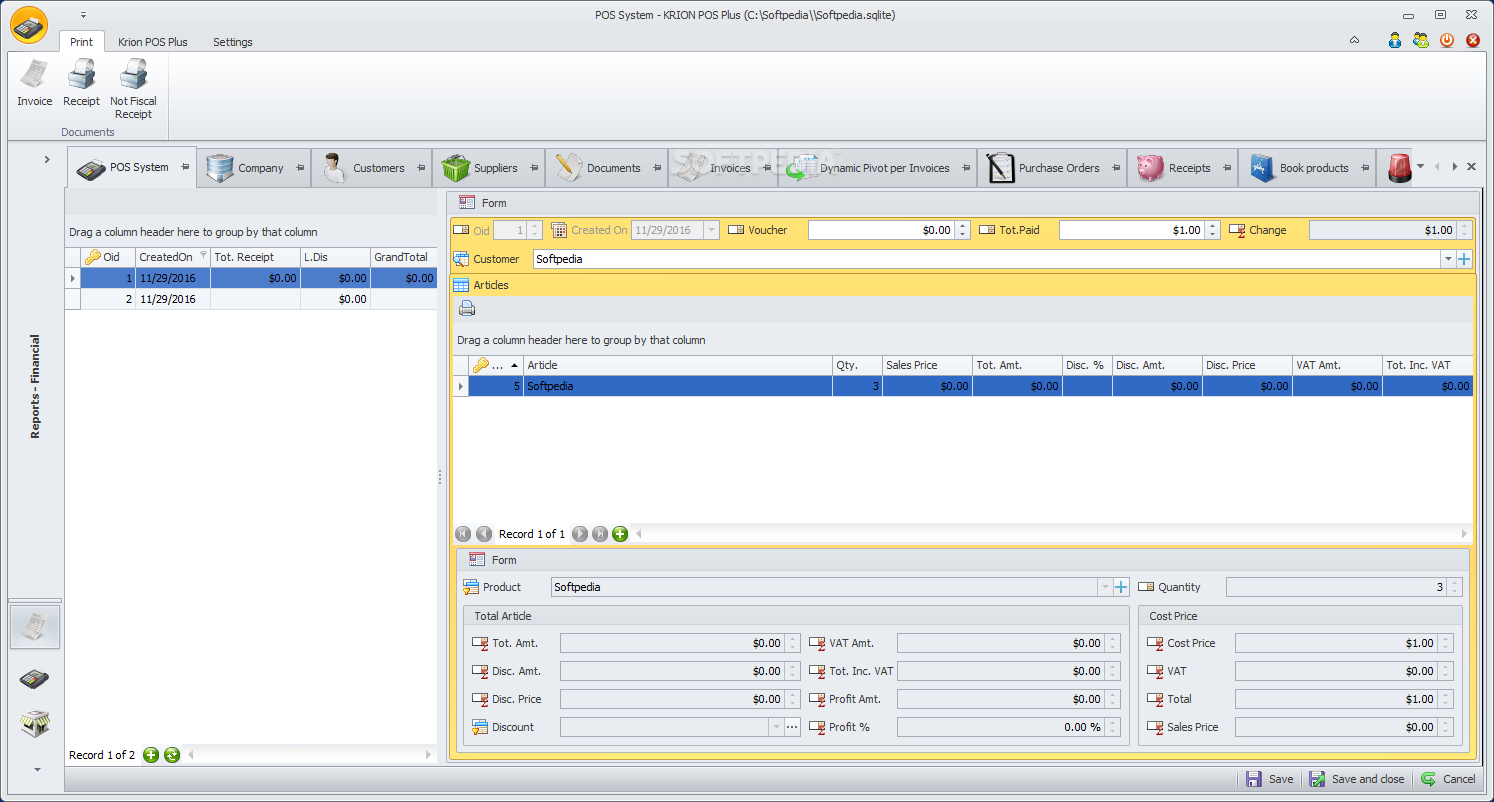Sort by the GrandTotal column header
Image resolution: width=1494 pixels, height=802 pixels.
[x=403, y=257]
